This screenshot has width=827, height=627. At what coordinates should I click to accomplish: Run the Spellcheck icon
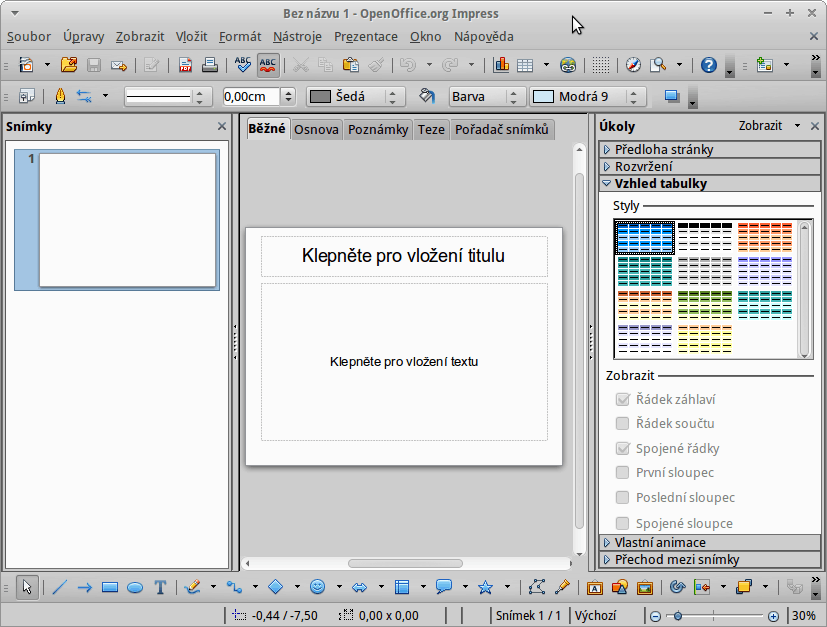tap(243, 65)
